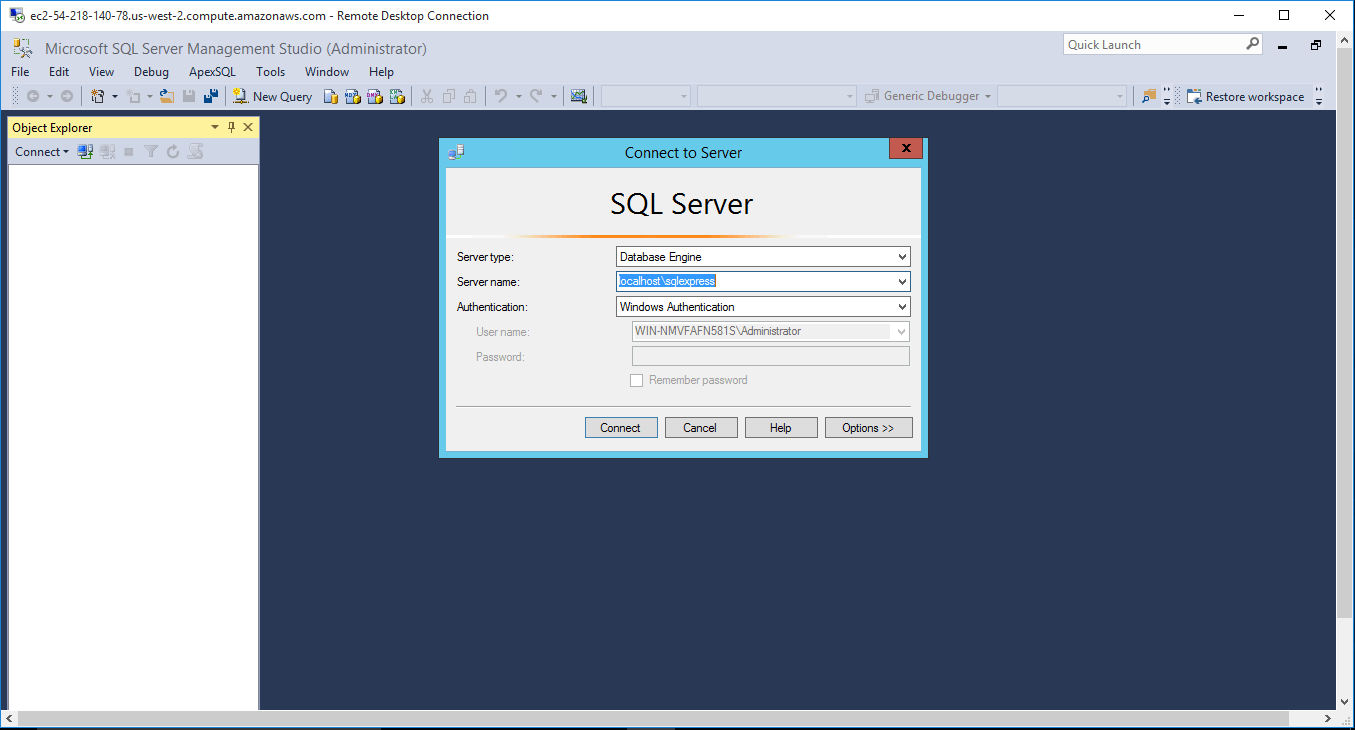Click Connect Object Explorer icon
Viewport: 1355px width, 730px height.
pyautogui.click(x=86, y=152)
